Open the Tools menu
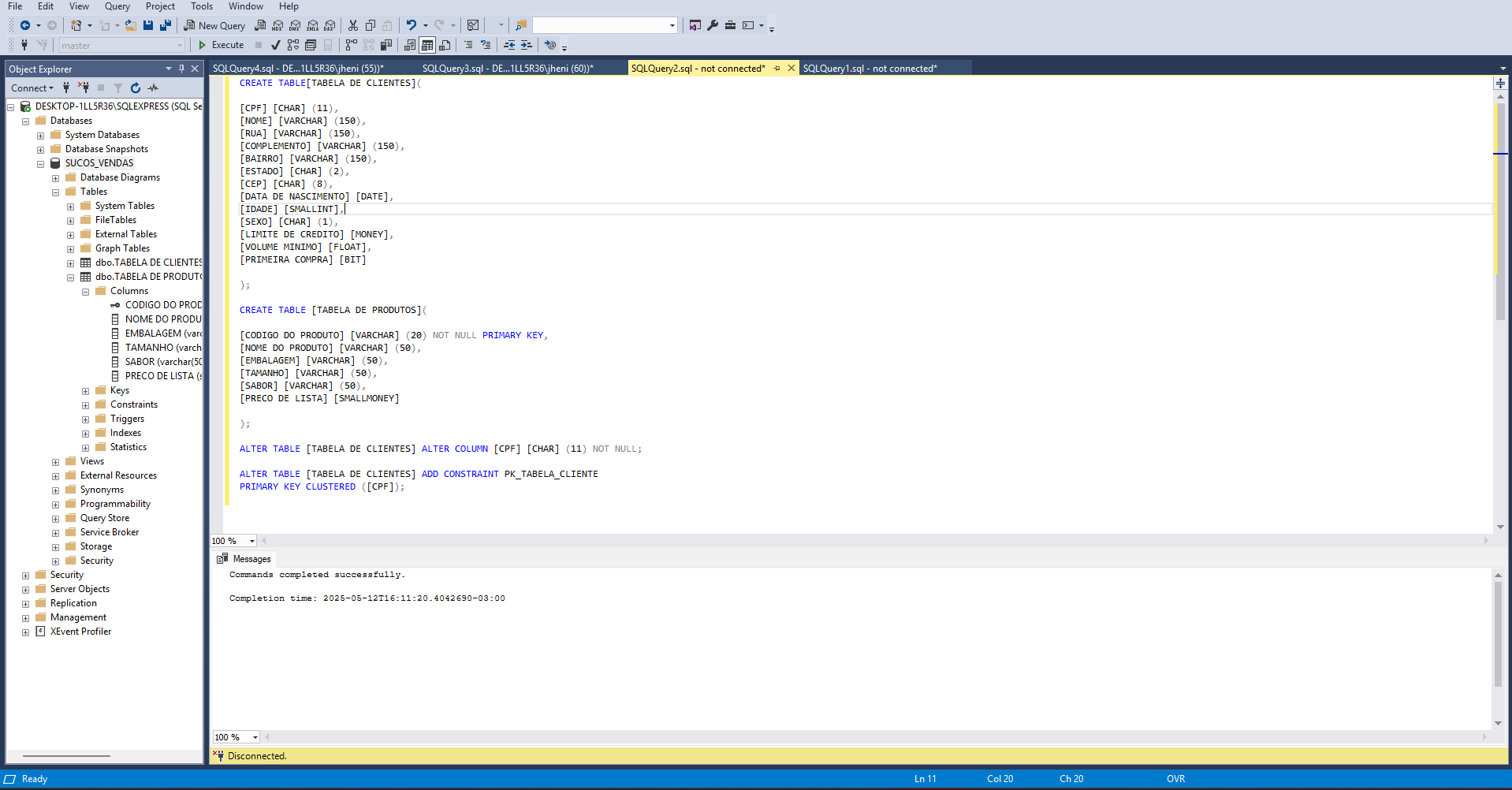Screen dimensions: 1512x790 202,6
